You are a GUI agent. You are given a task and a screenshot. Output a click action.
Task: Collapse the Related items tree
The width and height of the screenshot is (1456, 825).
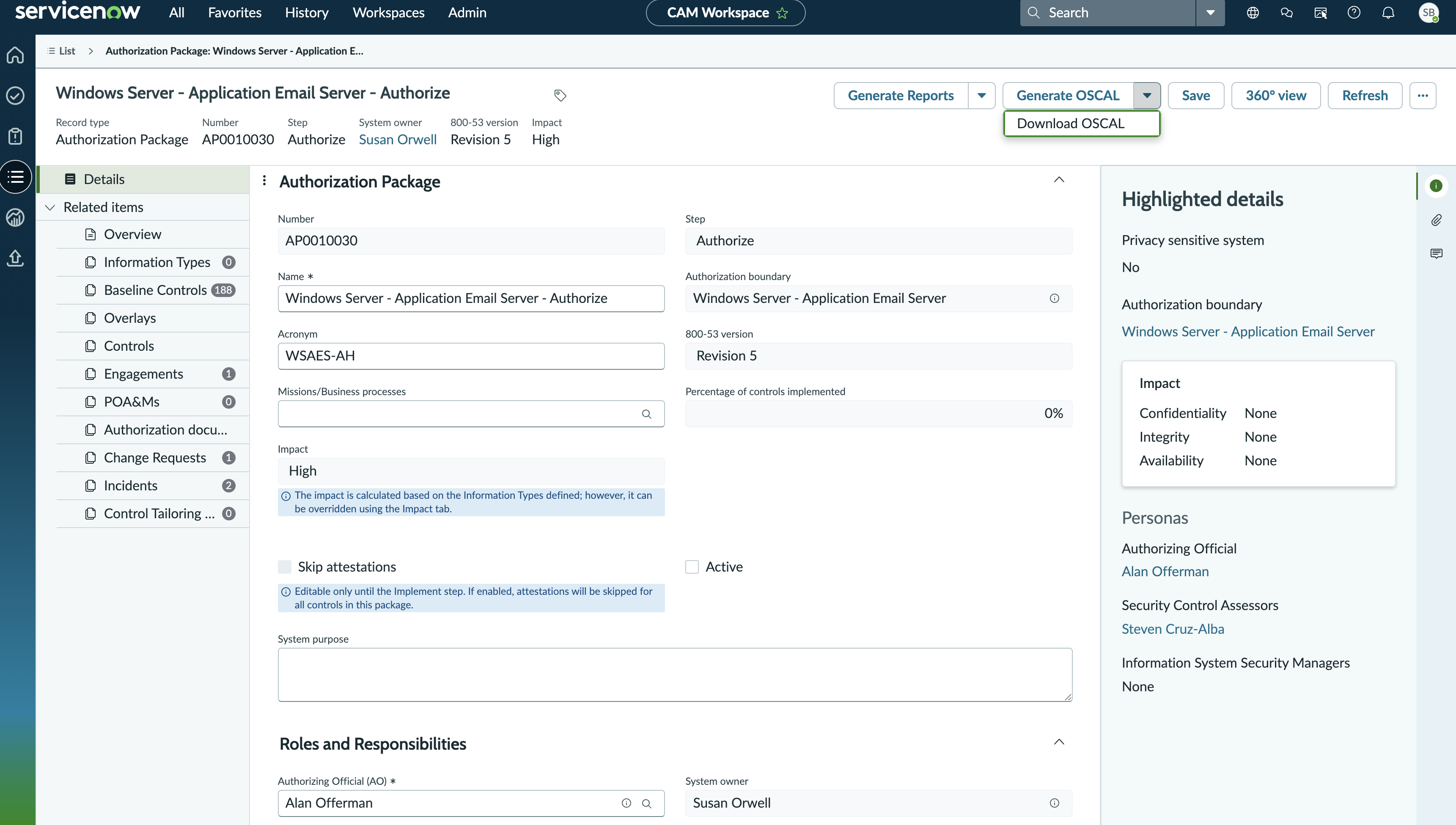50,207
